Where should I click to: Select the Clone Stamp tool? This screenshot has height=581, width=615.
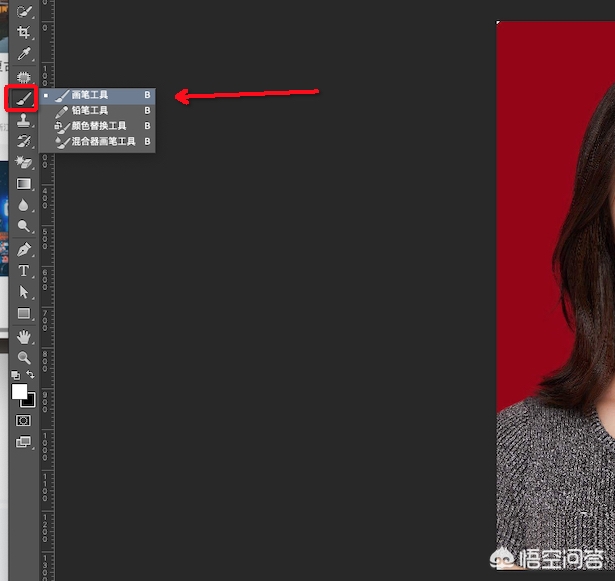click(x=24, y=120)
